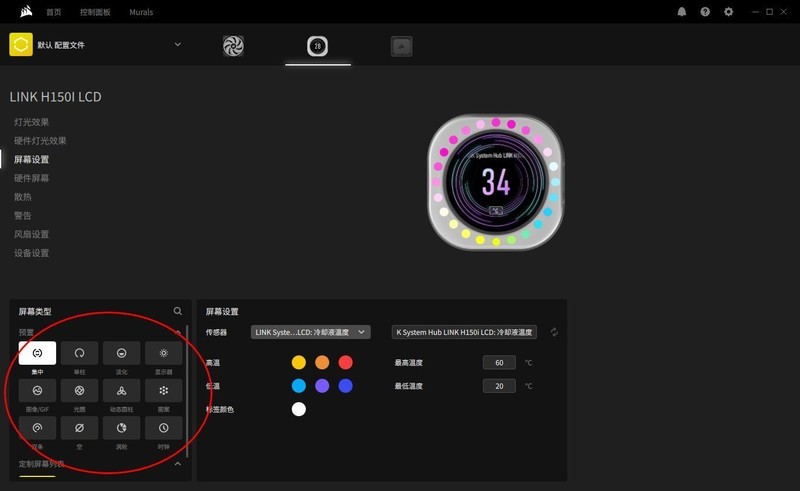Click the yellow profile hexagon icon
Image resolution: width=800 pixels, height=491 pixels.
click(21, 44)
